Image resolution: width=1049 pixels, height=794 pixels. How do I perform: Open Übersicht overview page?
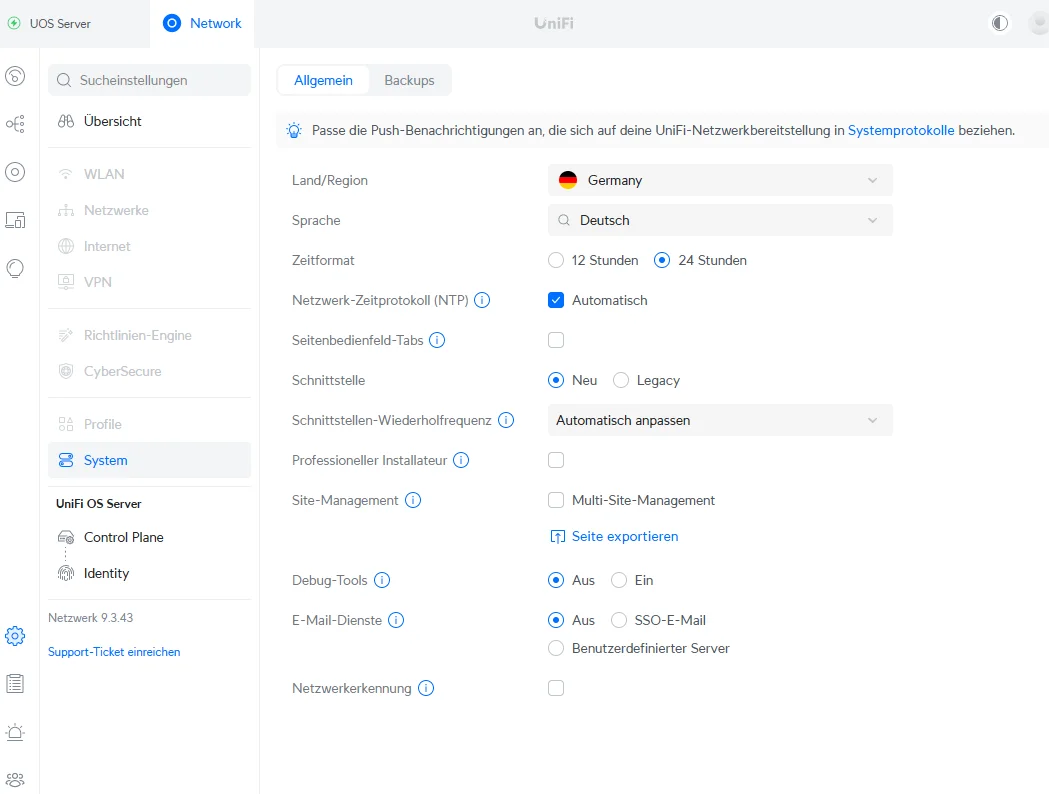149,121
